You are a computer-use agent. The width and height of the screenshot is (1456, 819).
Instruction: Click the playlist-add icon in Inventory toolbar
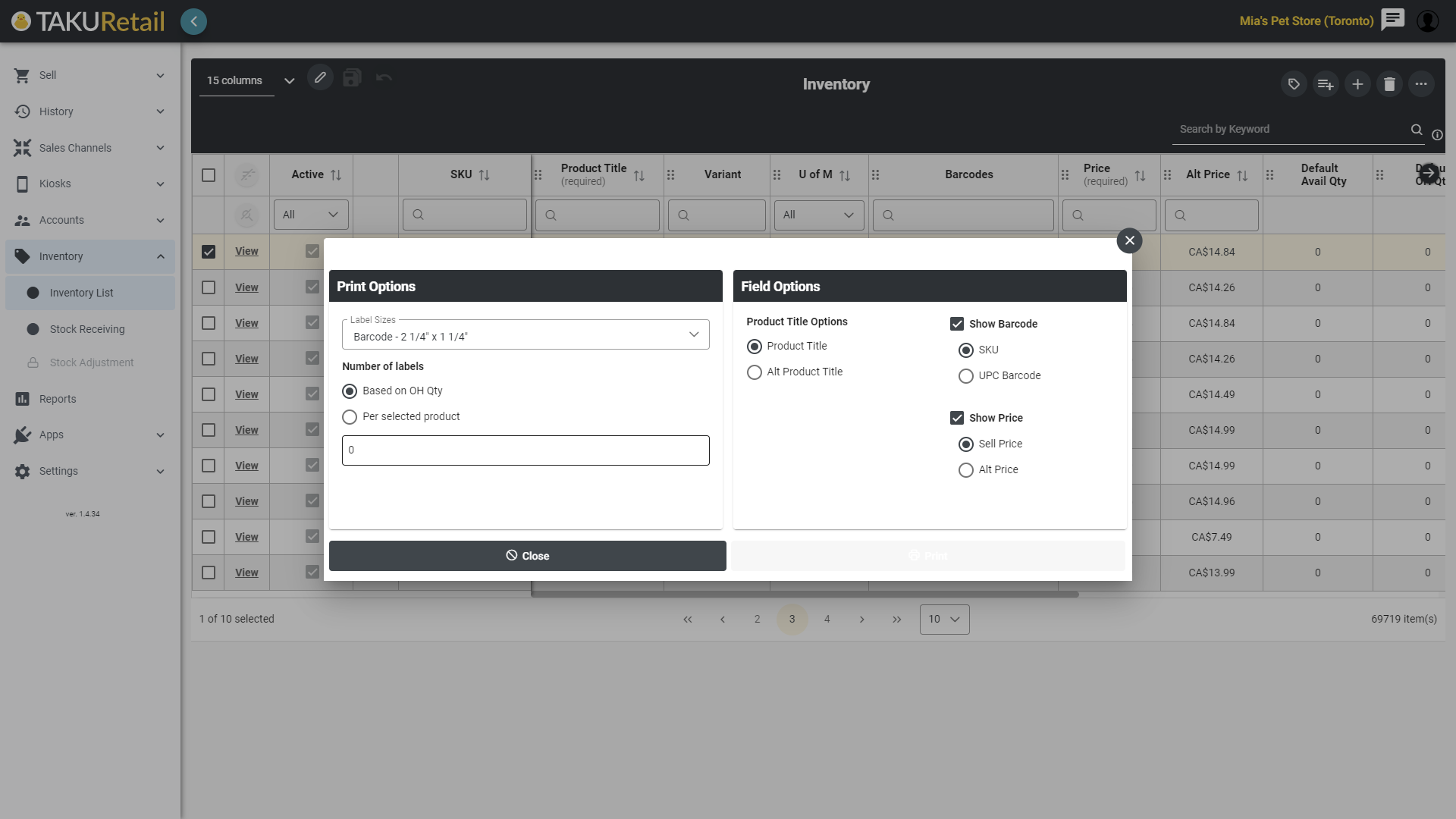(x=1326, y=84)
